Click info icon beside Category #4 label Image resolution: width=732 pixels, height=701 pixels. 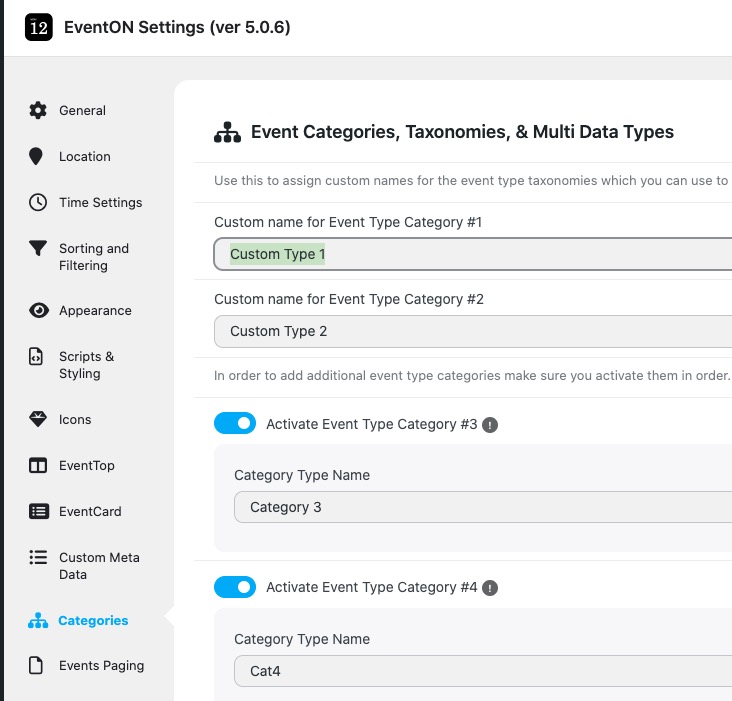(490, 588)
